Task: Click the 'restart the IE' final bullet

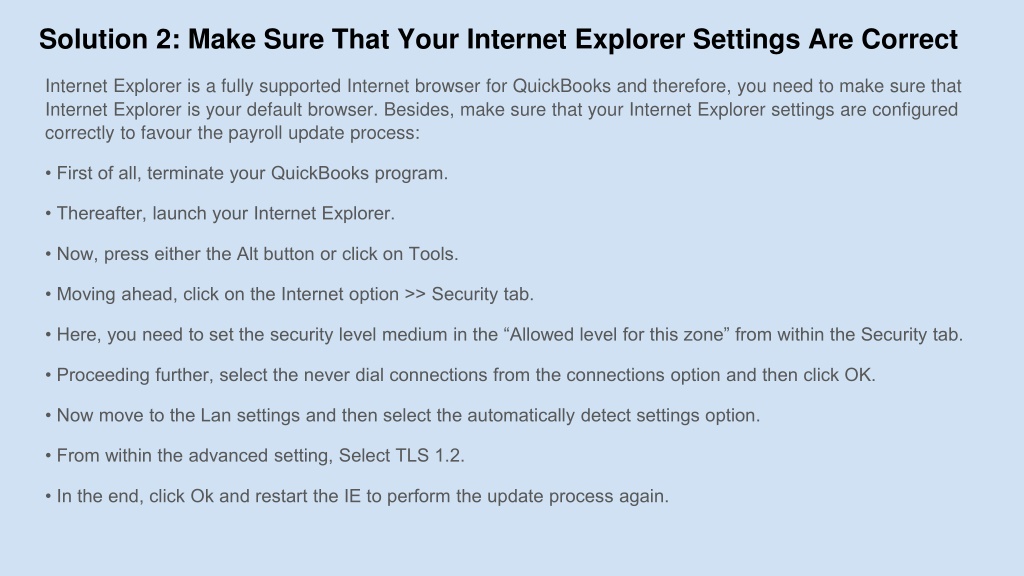Action: tap(357, 496)
